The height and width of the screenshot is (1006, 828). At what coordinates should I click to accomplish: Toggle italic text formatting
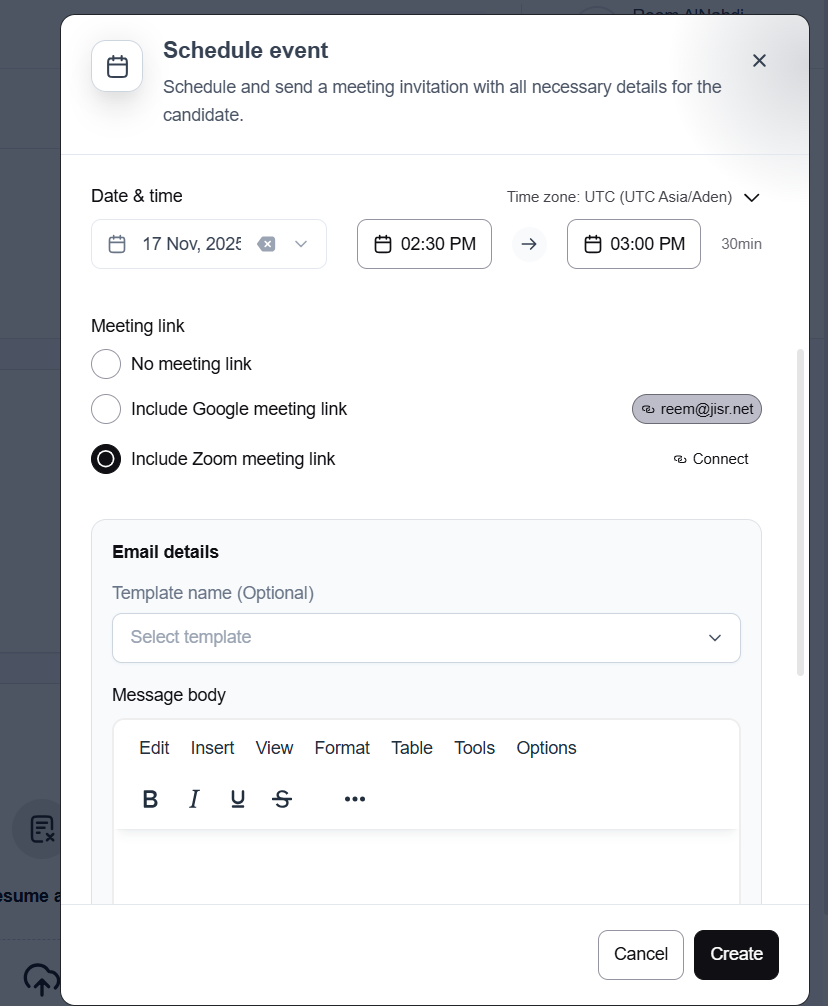pos(194,799)
